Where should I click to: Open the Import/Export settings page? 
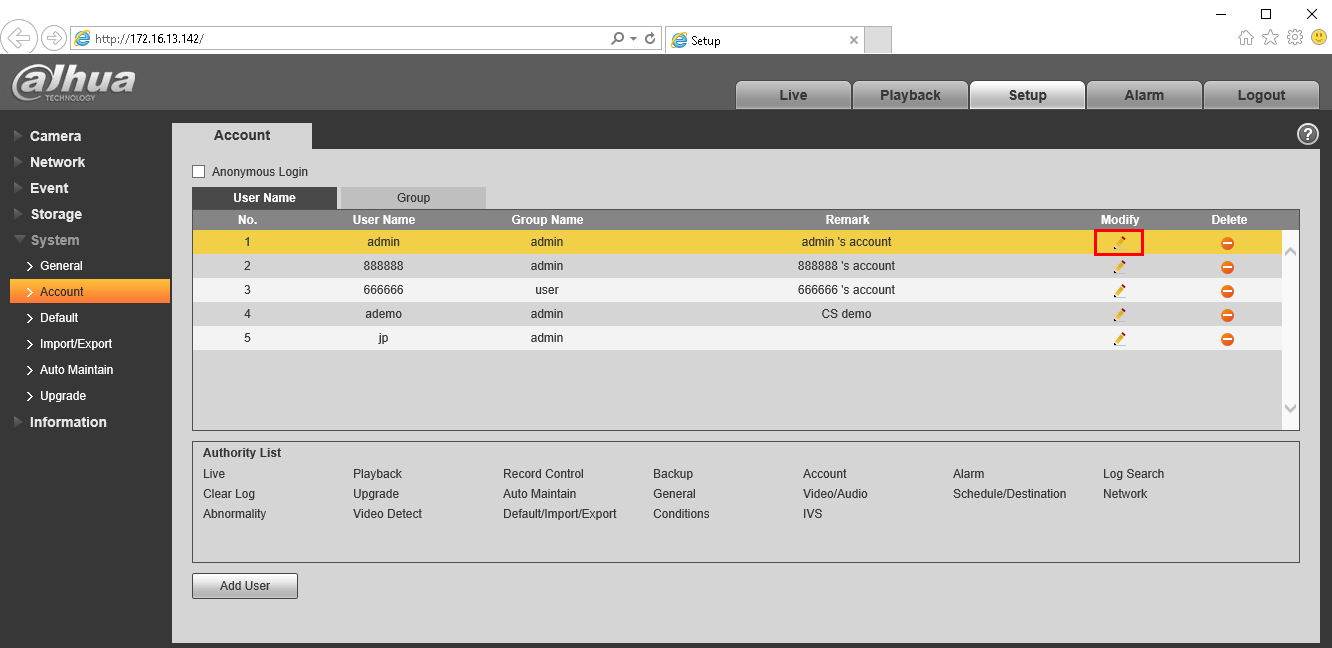[76, 344]
